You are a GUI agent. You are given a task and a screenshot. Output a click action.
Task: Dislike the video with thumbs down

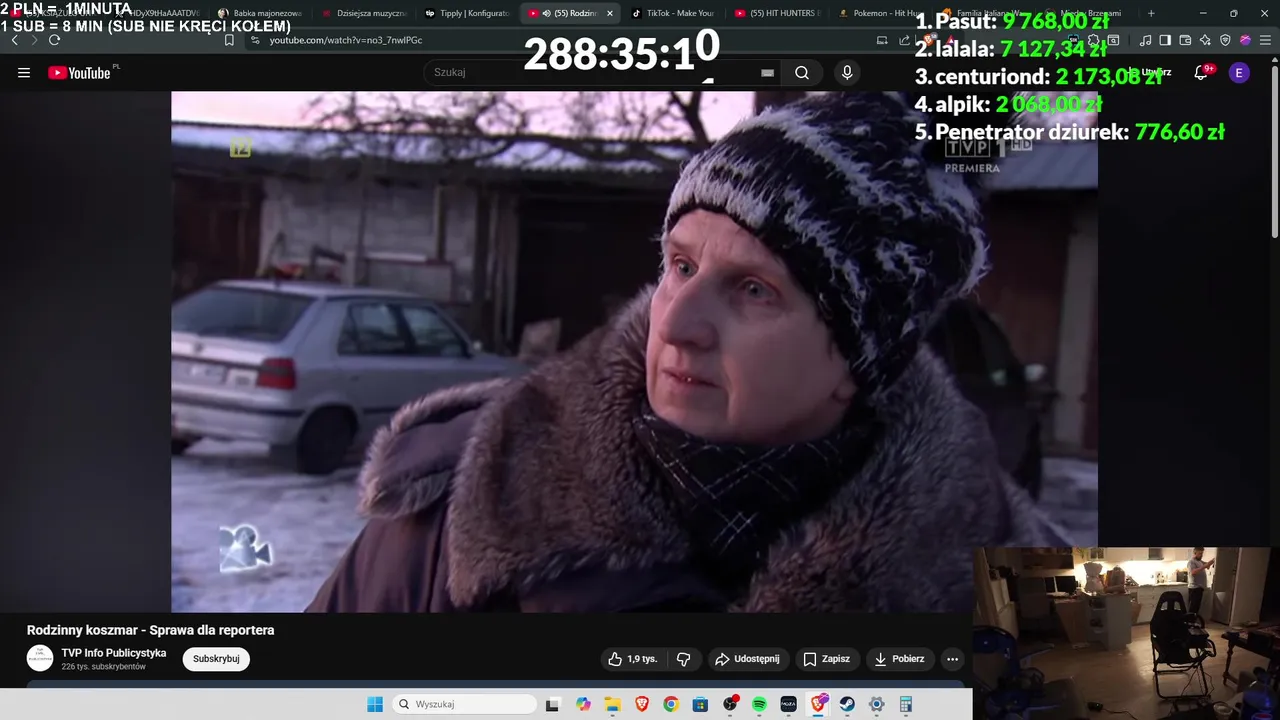(x=684, y=659)
